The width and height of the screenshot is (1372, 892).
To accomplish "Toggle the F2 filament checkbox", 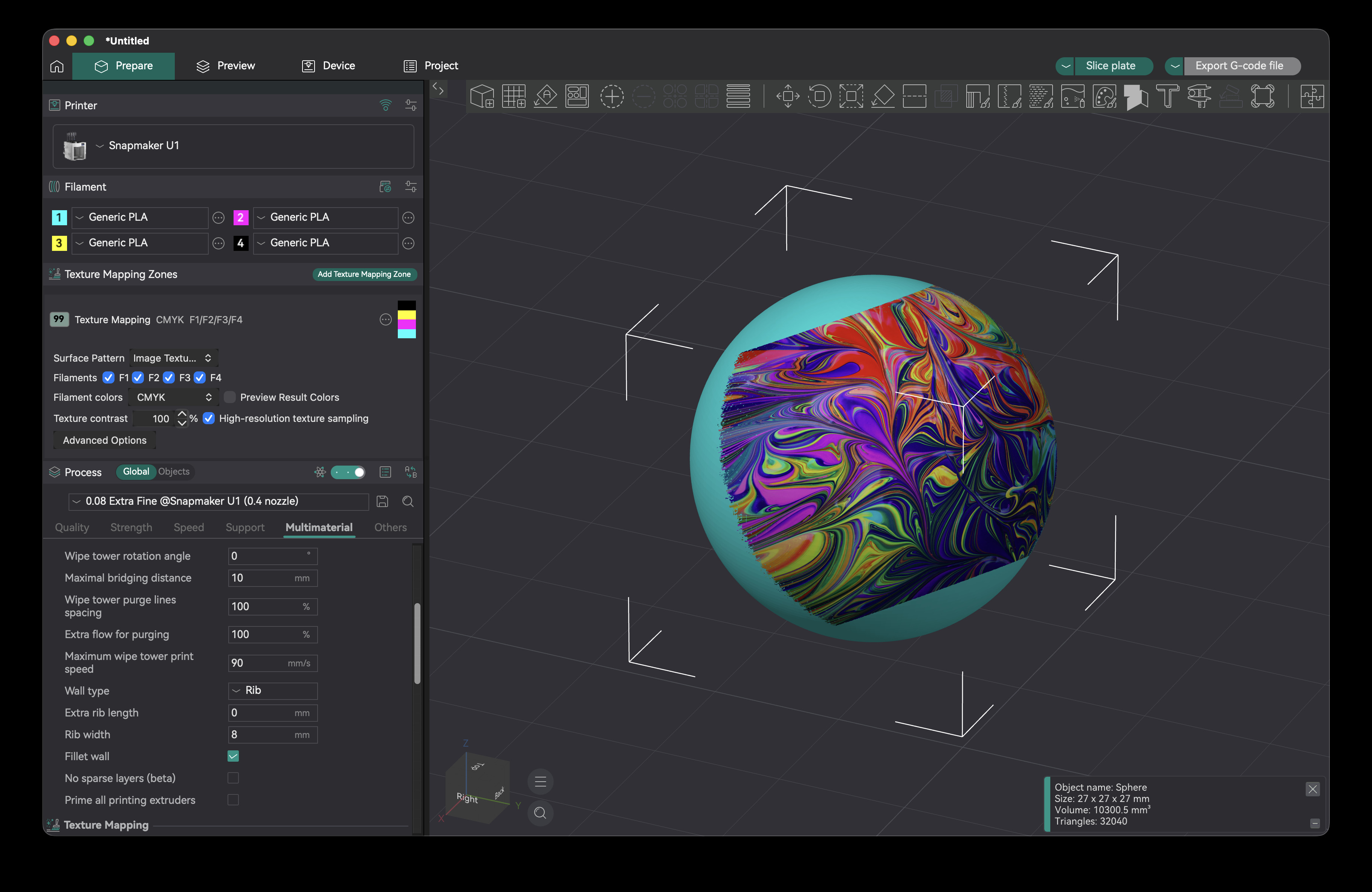I will click(x=138, y=378).
